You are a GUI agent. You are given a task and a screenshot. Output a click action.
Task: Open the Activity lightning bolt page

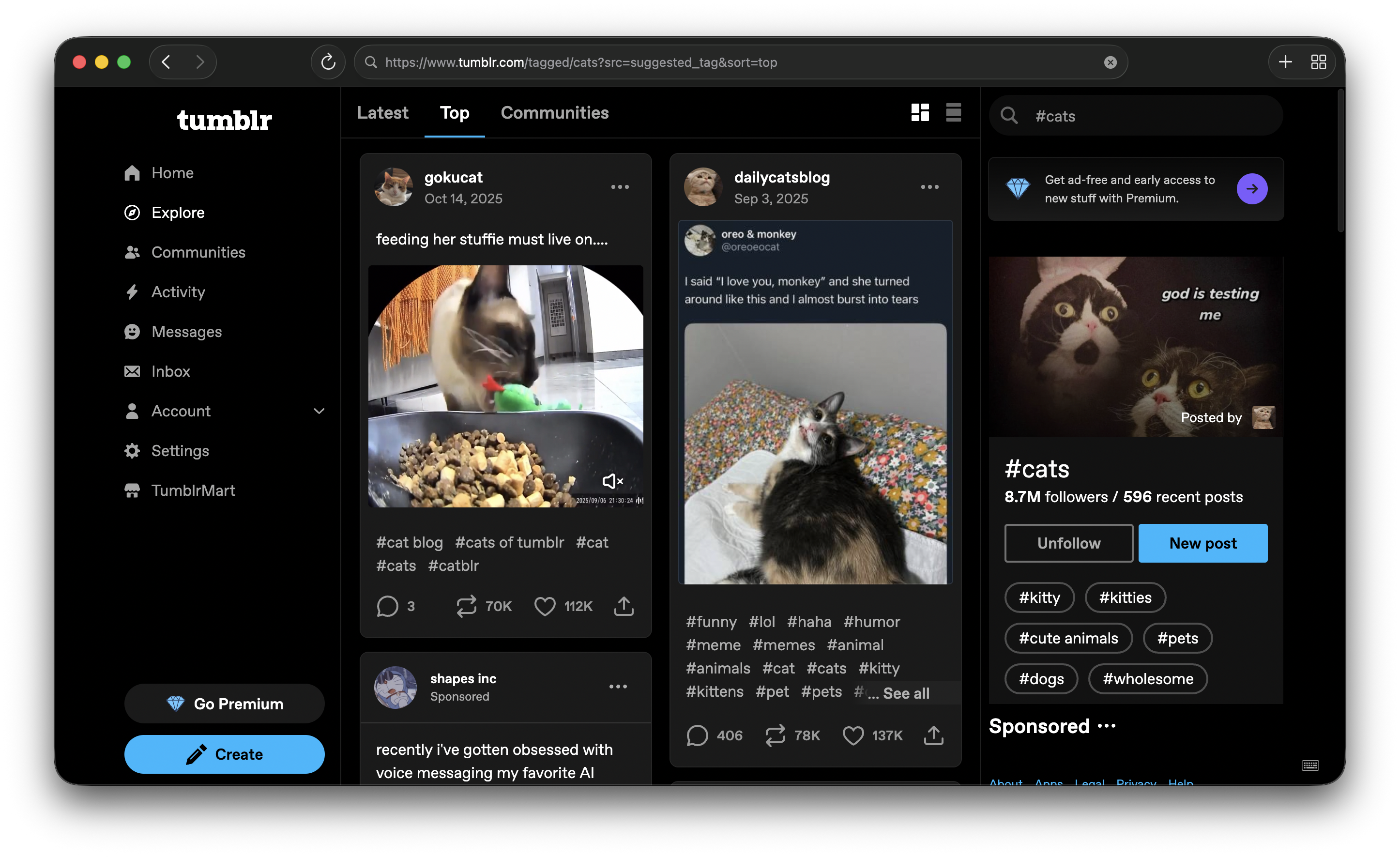177,292
